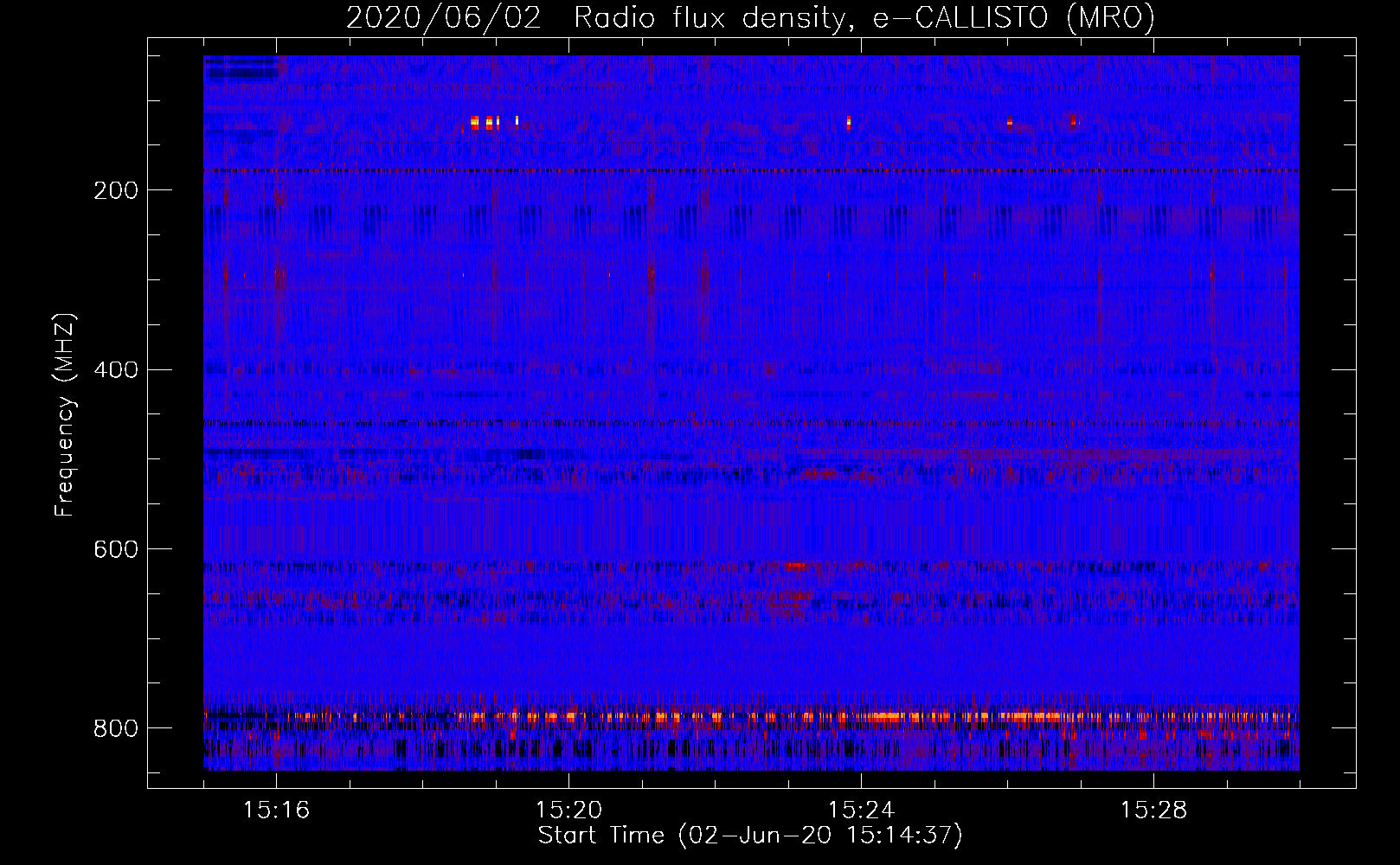The image size is (1400, 865).
Task: Click the 200 frequency tick label
Action: pyautogui.click(x=115, y=190)
